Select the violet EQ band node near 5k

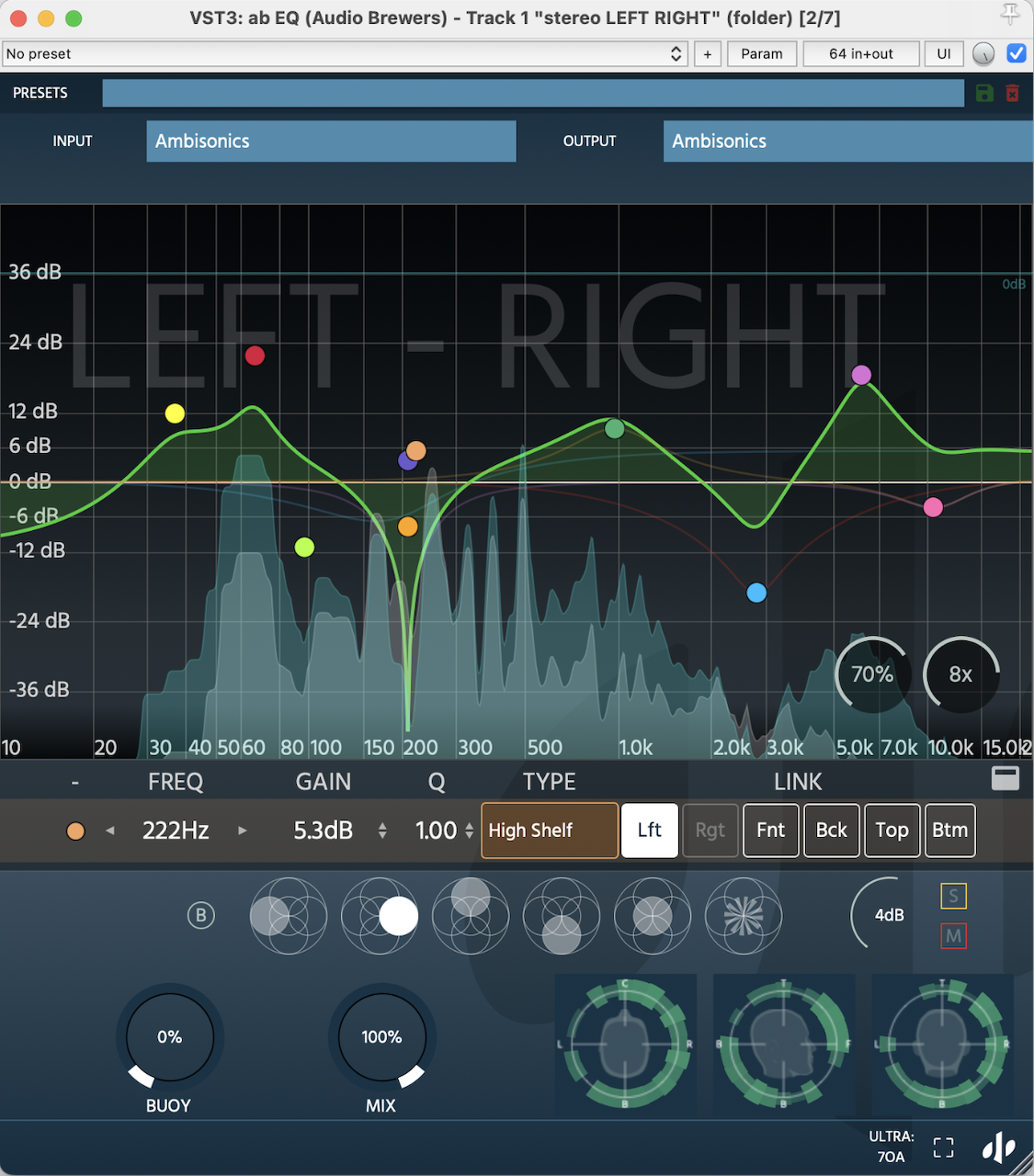861,375
